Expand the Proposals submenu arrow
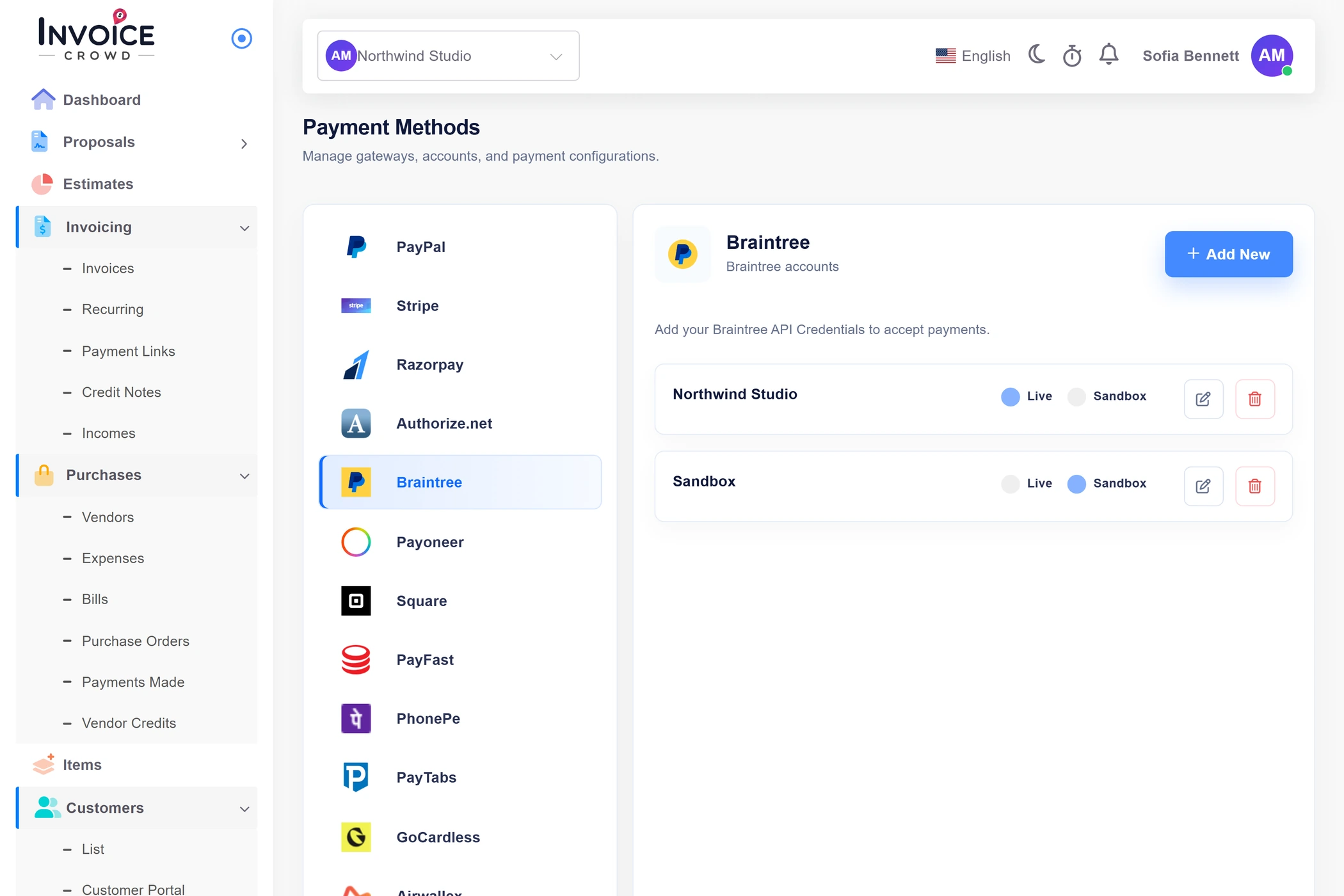Image resolution: width=1344 pixels, height=896 pixels. pyautogui.click(x=244, y=143)
